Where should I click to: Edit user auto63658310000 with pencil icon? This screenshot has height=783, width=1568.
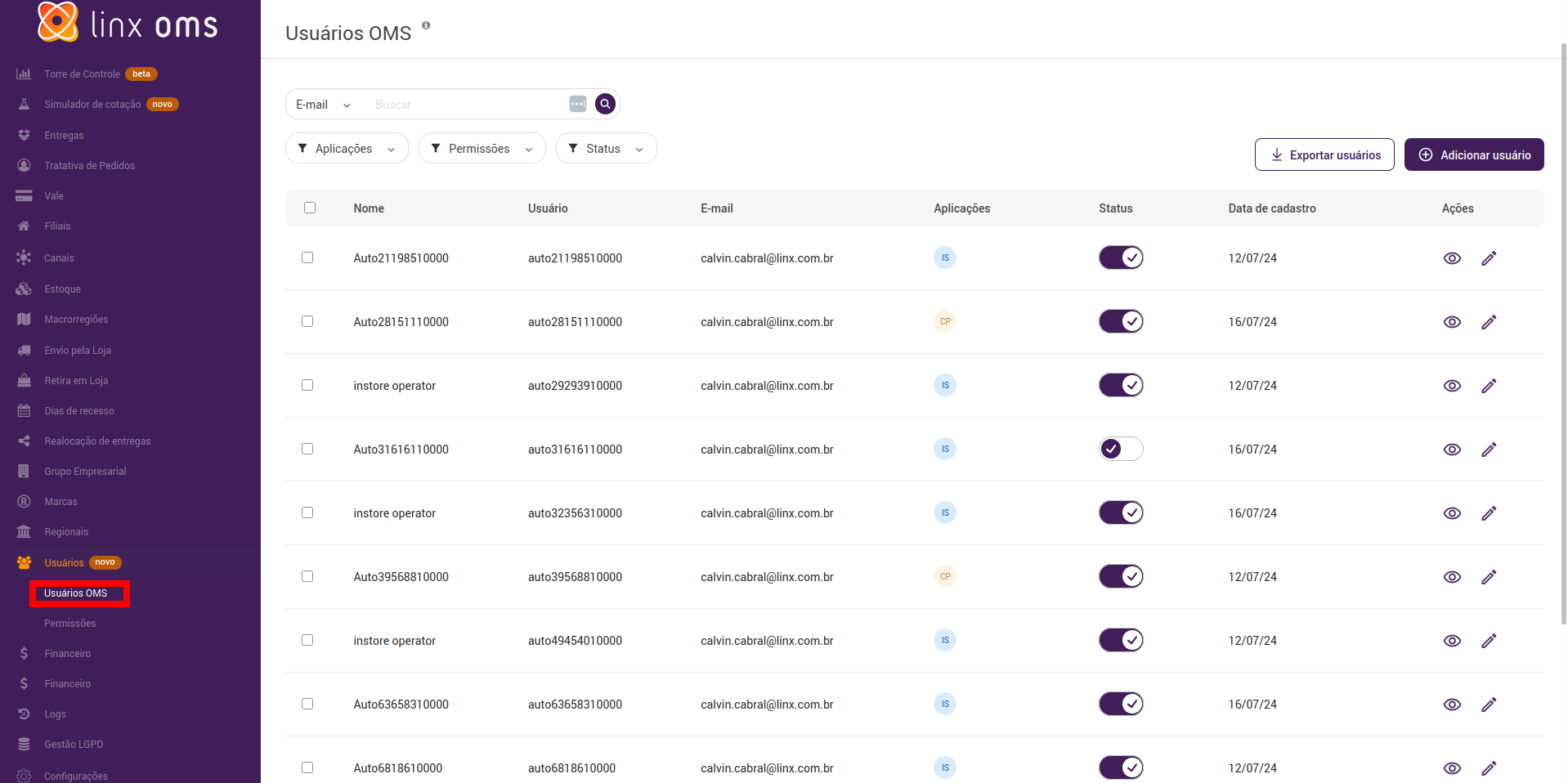pyautogui.click(x=1489, y=705)
